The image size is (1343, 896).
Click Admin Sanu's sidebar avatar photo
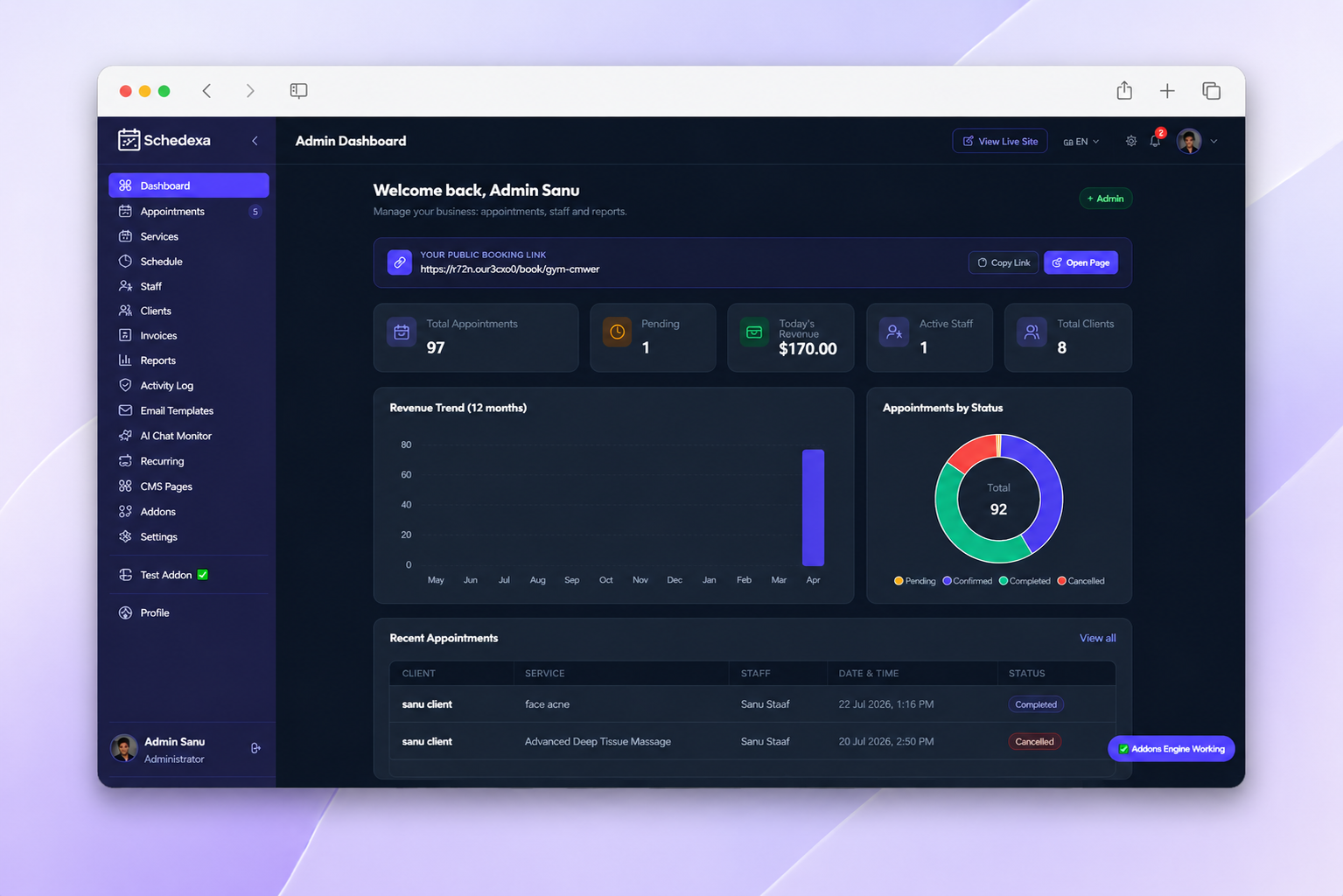124,749
